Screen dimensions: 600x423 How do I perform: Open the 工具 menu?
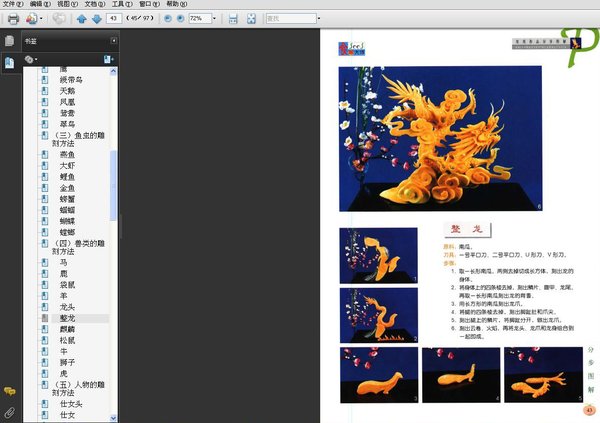pyautogui.click(x=118, y=4)
